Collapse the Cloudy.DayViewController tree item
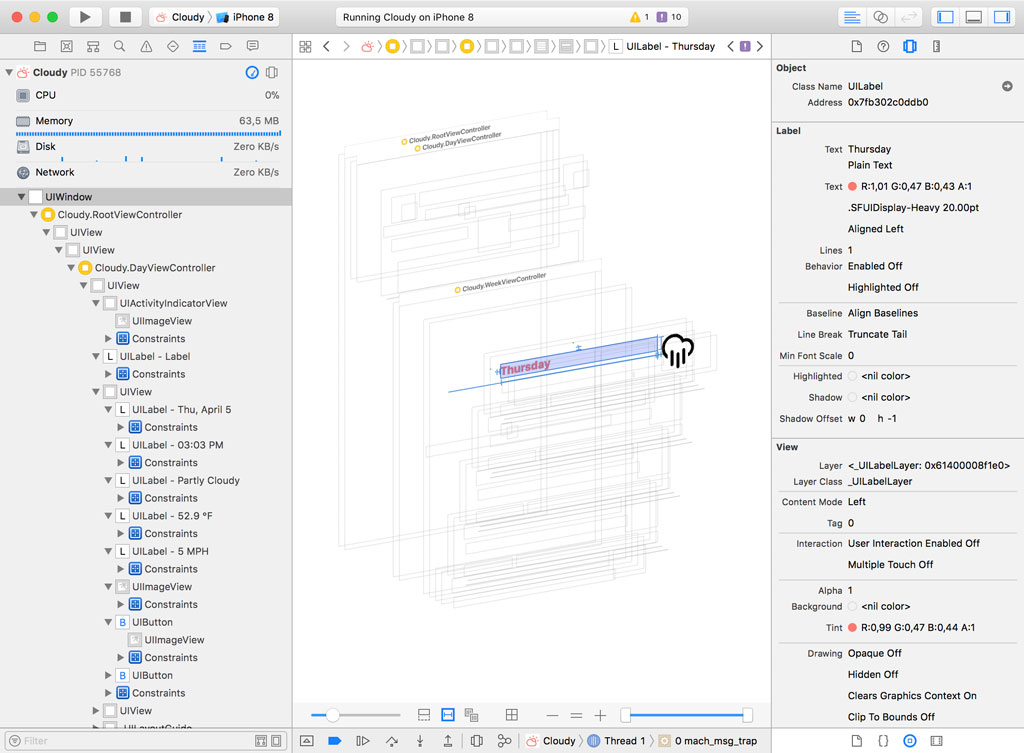 [x=70, y=267]
